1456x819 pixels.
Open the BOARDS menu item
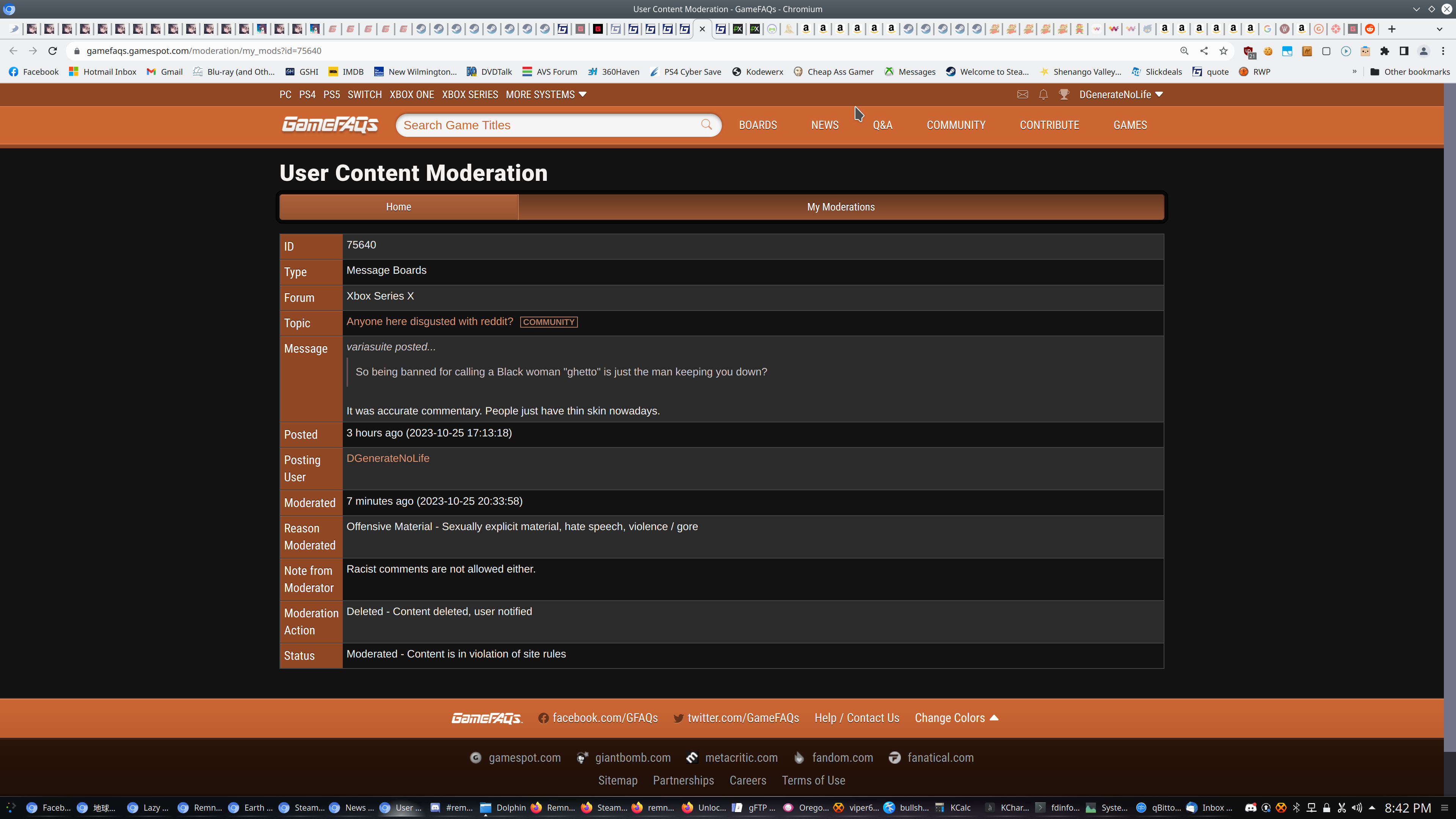(758, 125)
